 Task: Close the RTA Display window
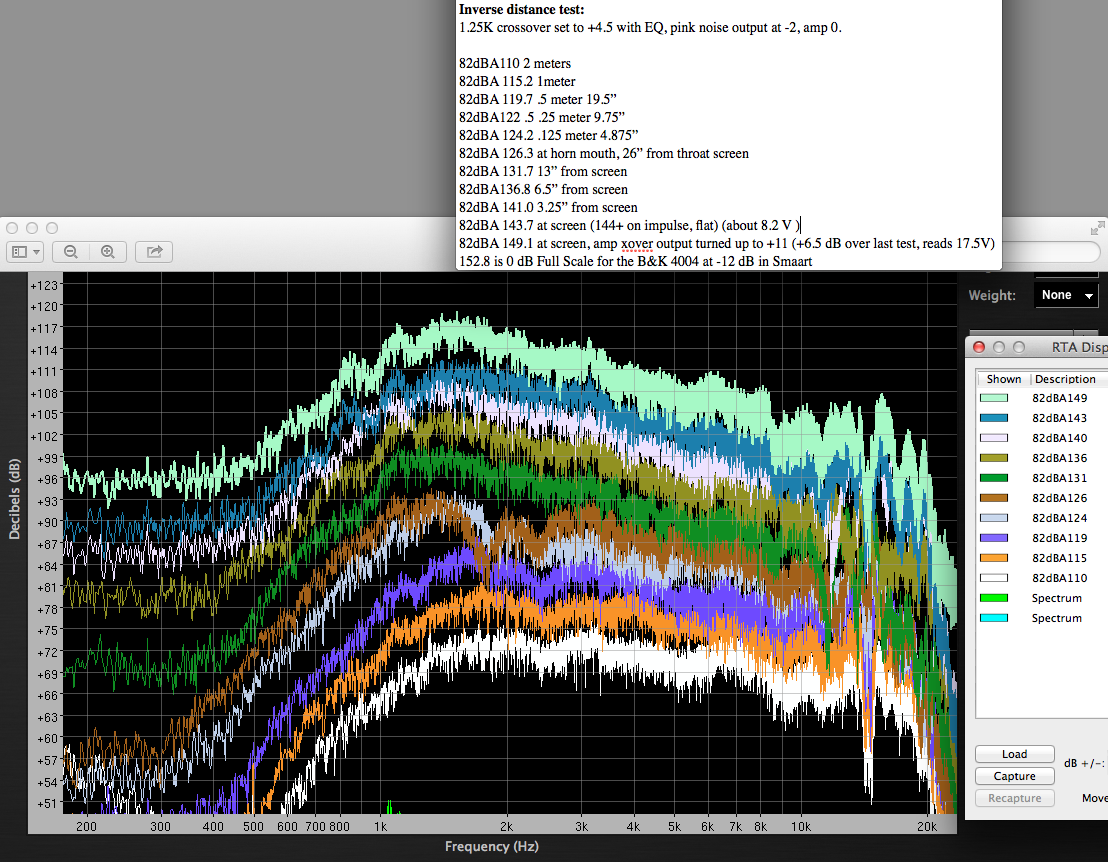click(x=979, y=347)
